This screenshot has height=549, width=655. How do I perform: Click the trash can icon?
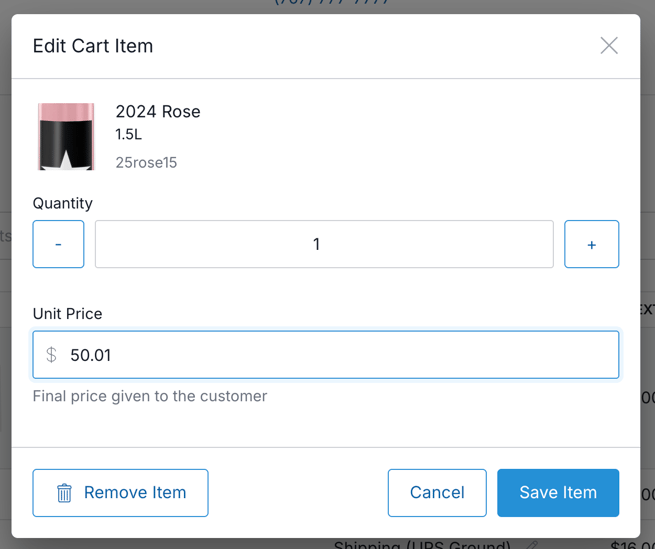pyautogui.click(x=64, y=493)
